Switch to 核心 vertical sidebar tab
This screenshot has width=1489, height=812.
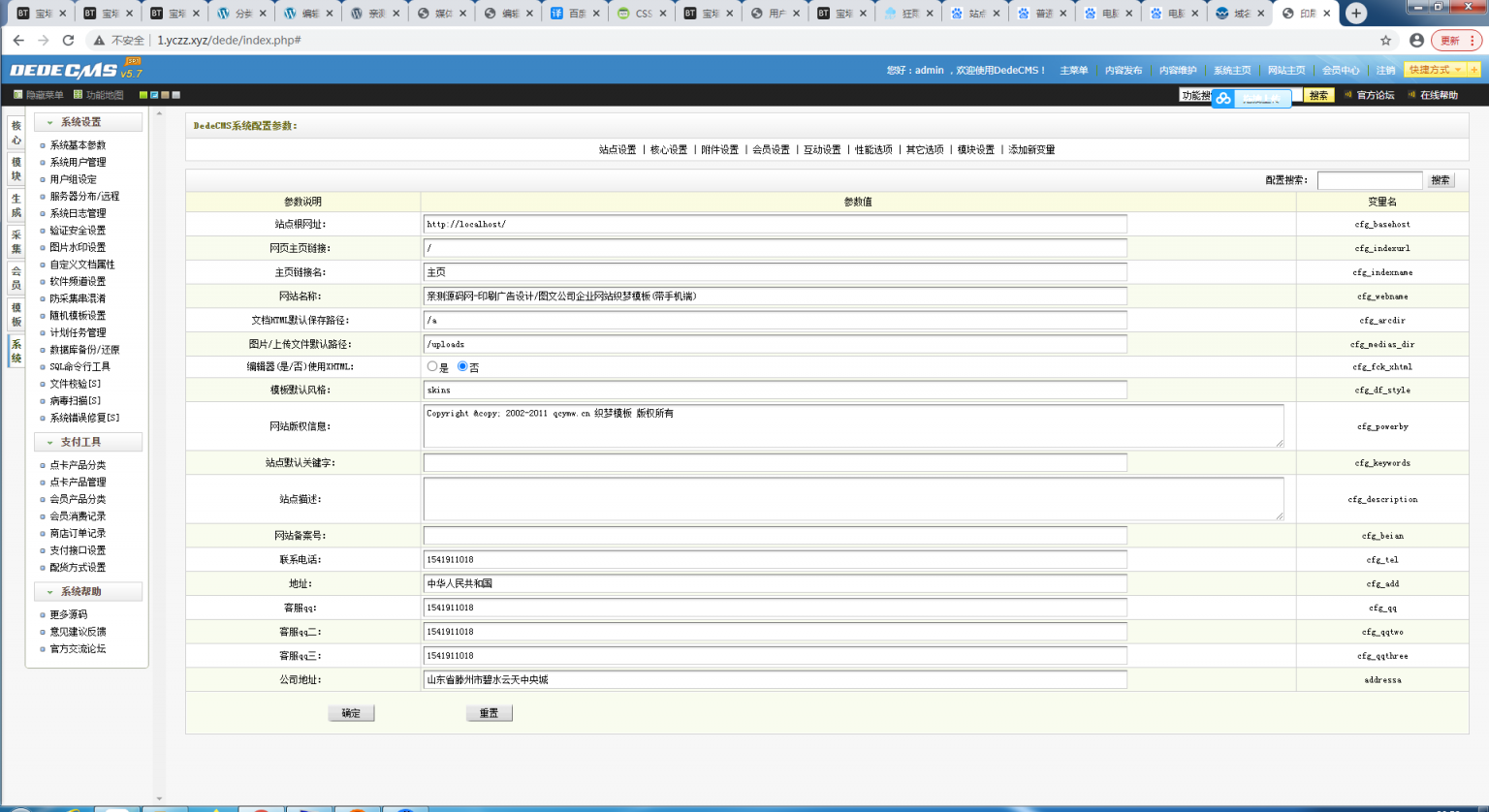coord(16,133)
